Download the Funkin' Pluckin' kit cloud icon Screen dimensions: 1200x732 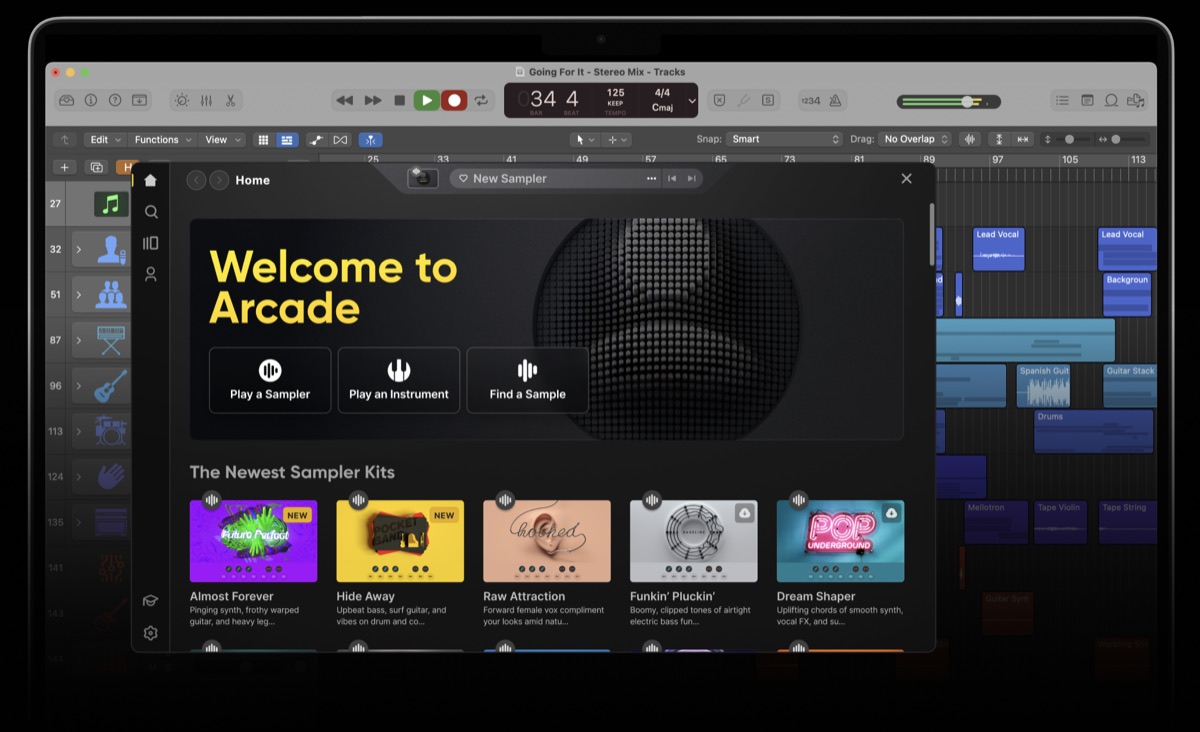pos(744,513)
